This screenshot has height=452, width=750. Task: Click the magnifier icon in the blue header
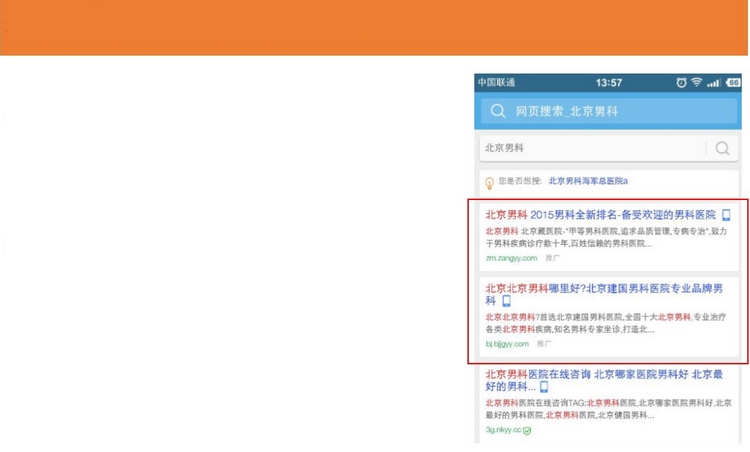(497, 111)
